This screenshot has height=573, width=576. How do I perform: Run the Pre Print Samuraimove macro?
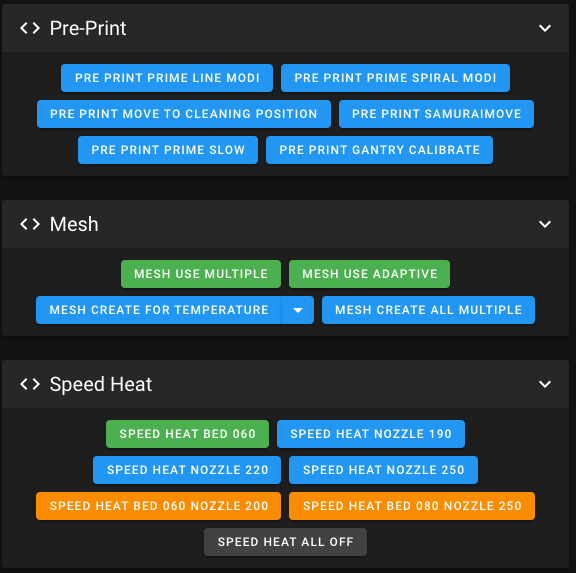pos(436,114)
